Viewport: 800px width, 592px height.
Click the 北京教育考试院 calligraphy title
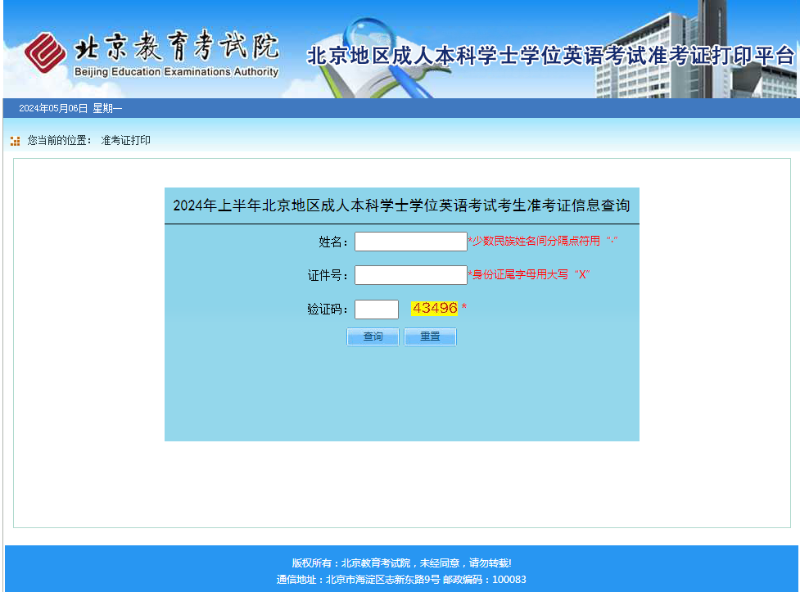point(176,47)
